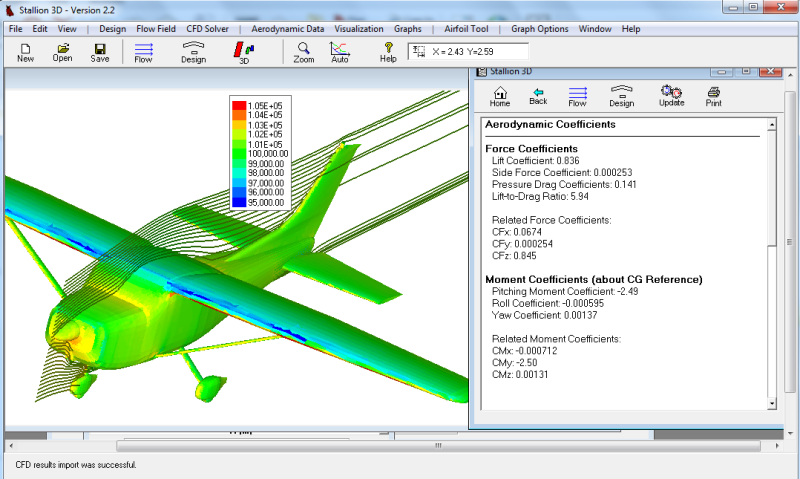
Task: Click Roll Coefficient line
Action: click(548, 303)
